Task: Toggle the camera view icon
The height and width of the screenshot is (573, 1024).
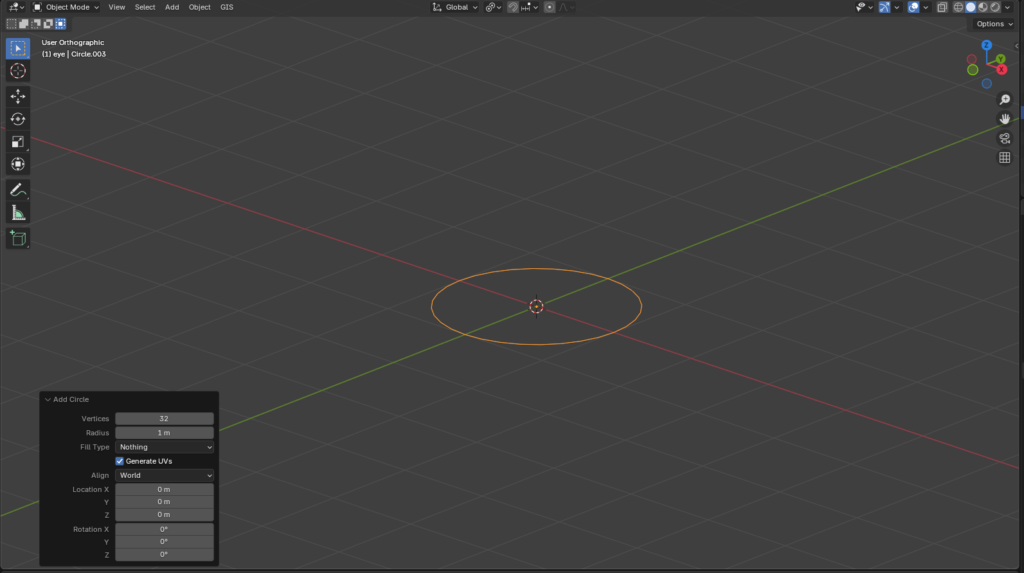Action: click(1004, 139)
